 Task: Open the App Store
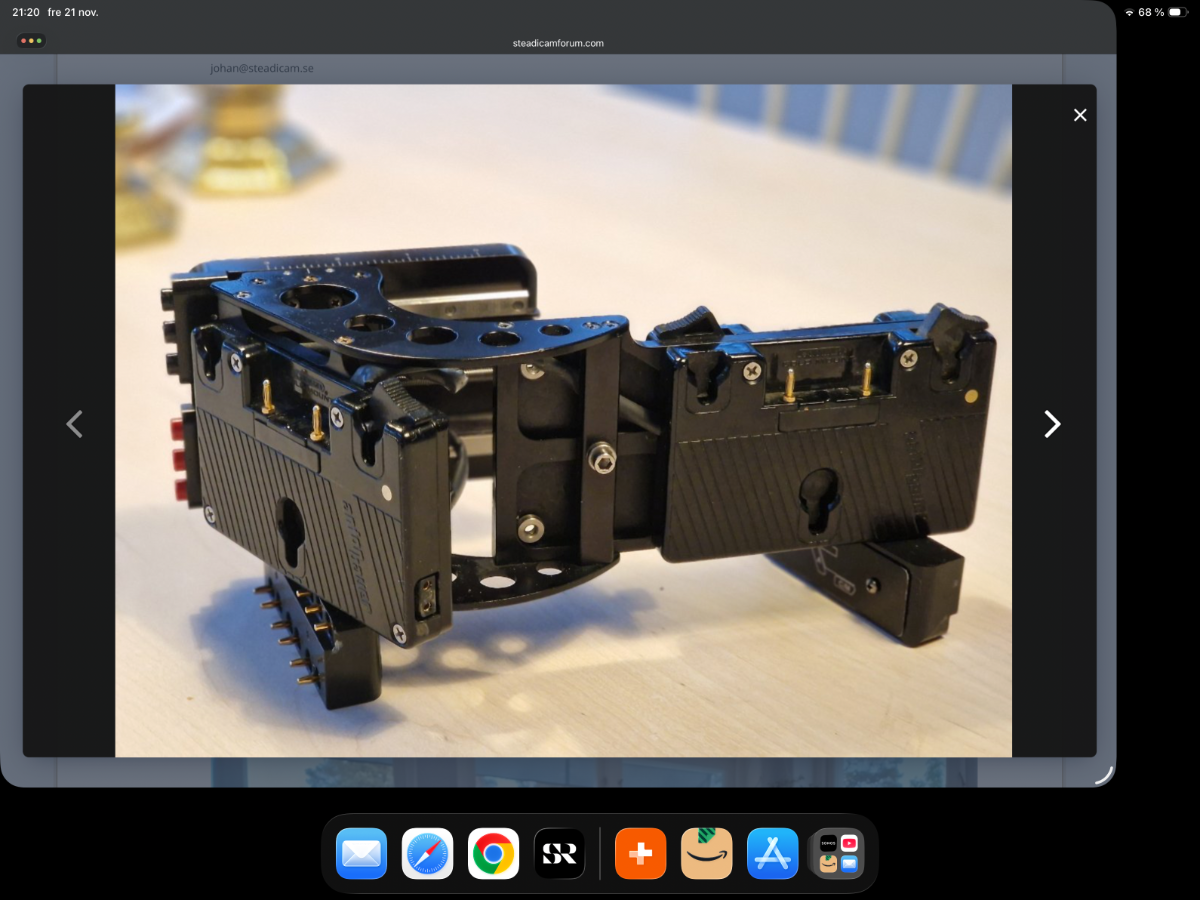pyautogui.click(x=772, y=853)
